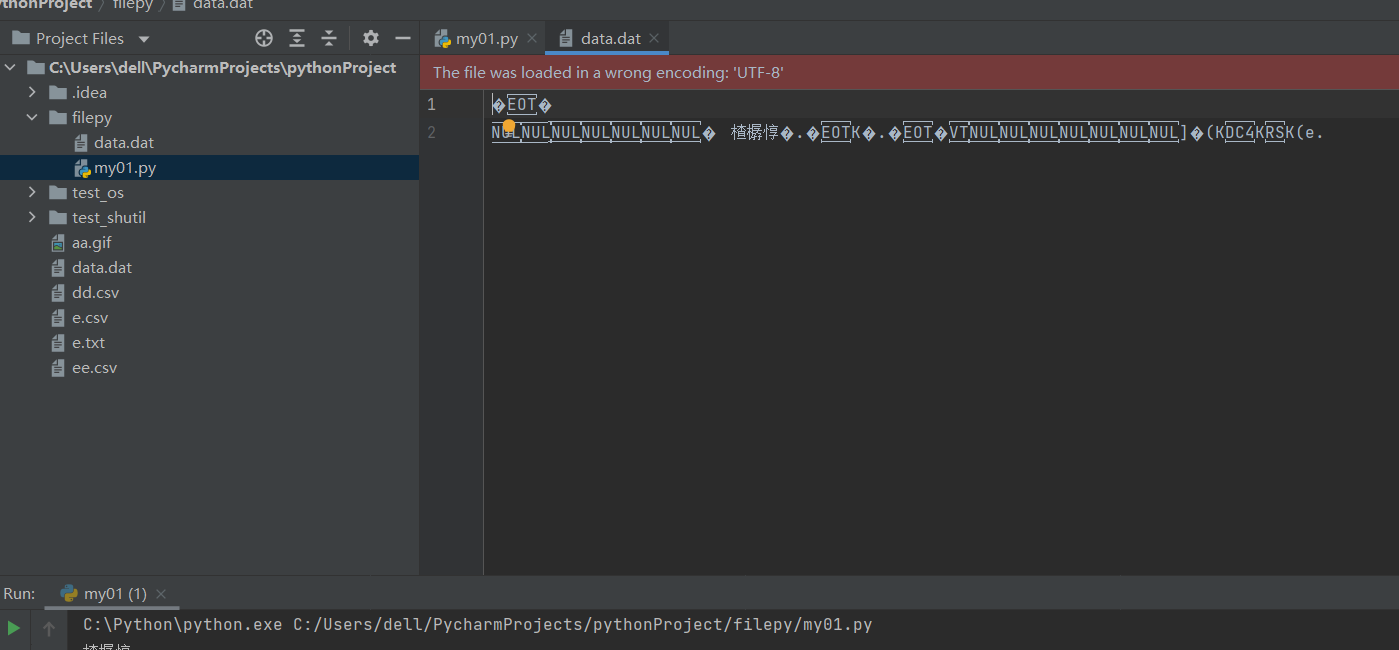1399x650 pixels.
Task: Click the filepy breadcrumb
Action: pos(132,5)
